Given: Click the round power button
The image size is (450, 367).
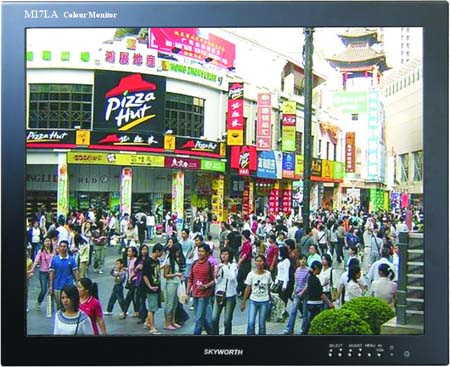Looking at the screenshot, I should pos(406,354).
